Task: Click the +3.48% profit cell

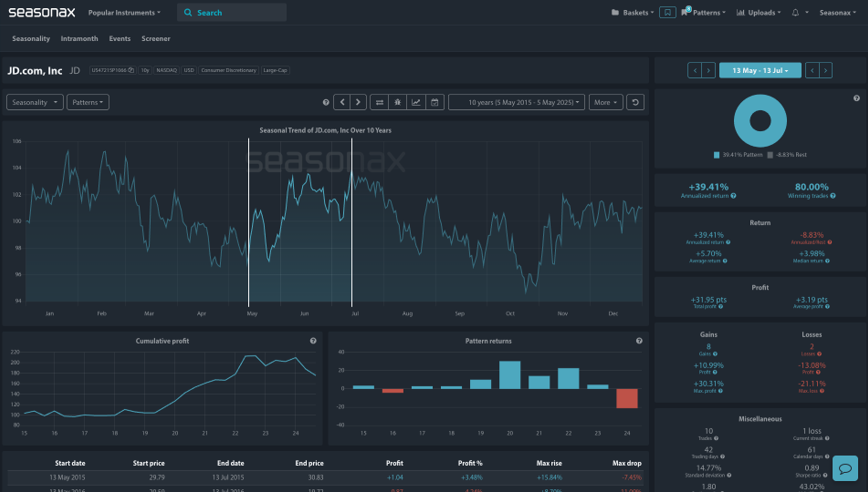Action: [471, 477]
